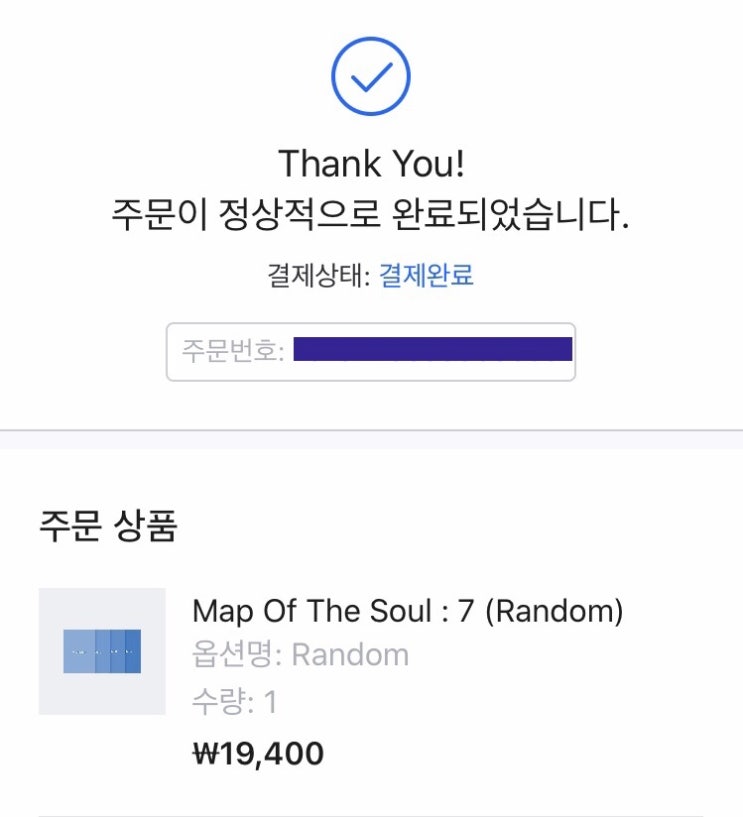
Task: Click the "결제상태" label
Action: [317, 276]
